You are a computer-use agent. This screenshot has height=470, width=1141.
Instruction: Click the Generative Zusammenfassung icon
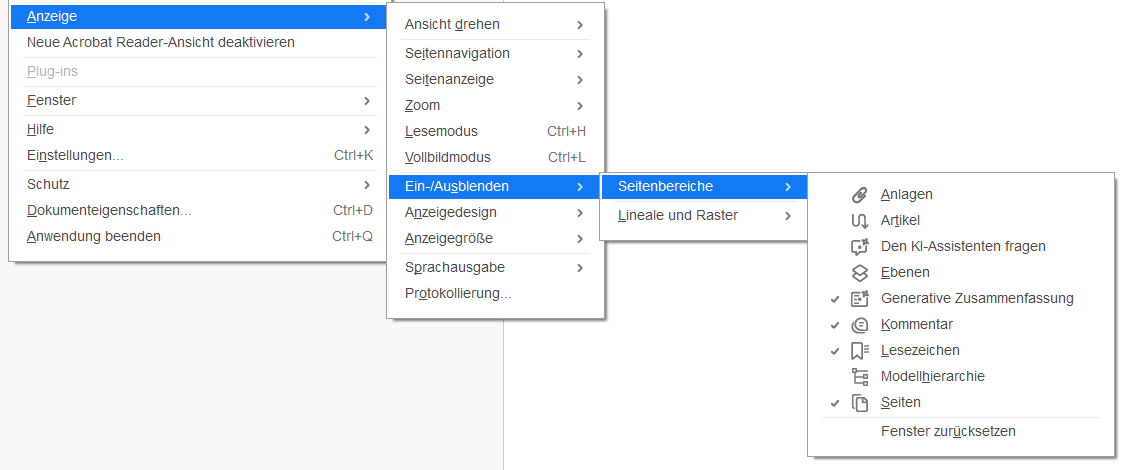coord(859,299)
